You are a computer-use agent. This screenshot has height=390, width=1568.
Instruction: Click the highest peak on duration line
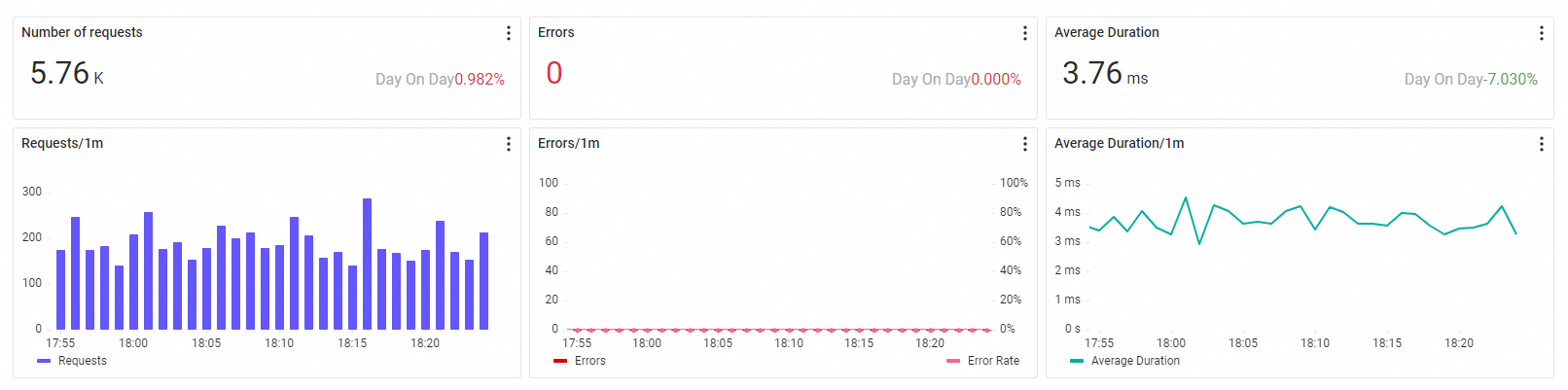pos(1185,198)
